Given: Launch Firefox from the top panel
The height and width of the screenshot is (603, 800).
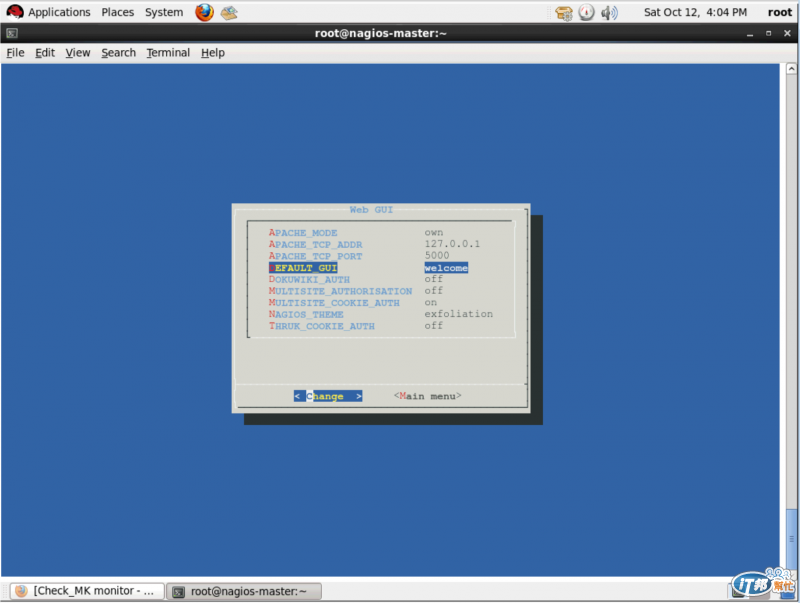Looking at the screenshot, I should click(x=204, y=12).
